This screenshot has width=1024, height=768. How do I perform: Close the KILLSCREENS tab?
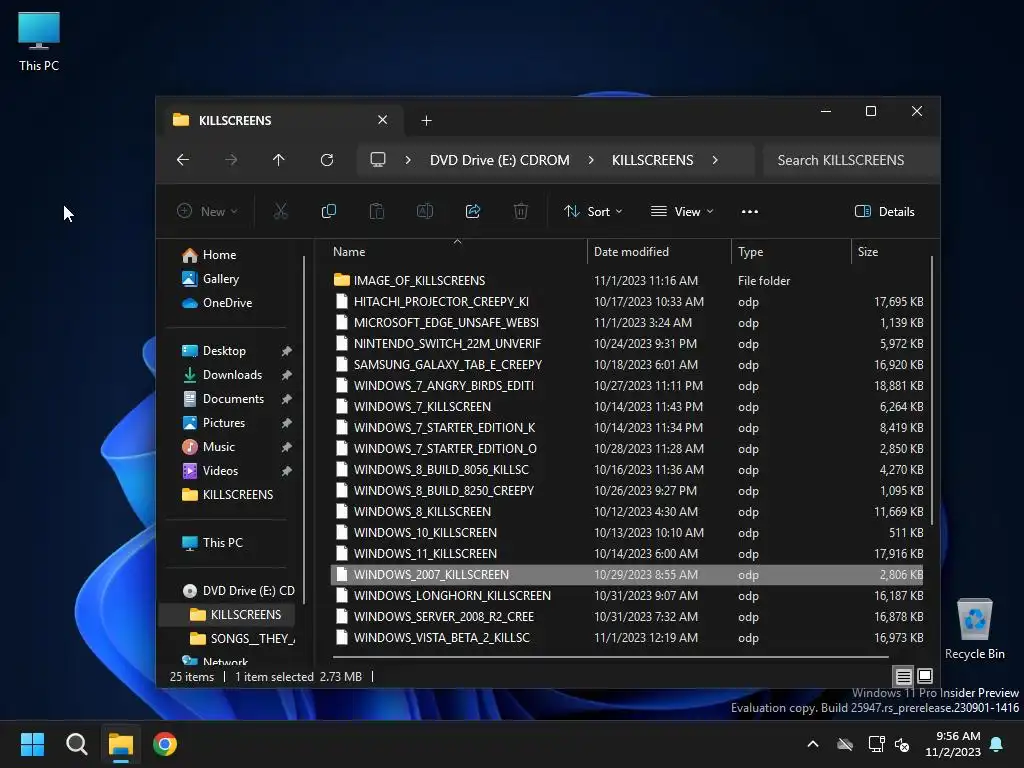383,120
